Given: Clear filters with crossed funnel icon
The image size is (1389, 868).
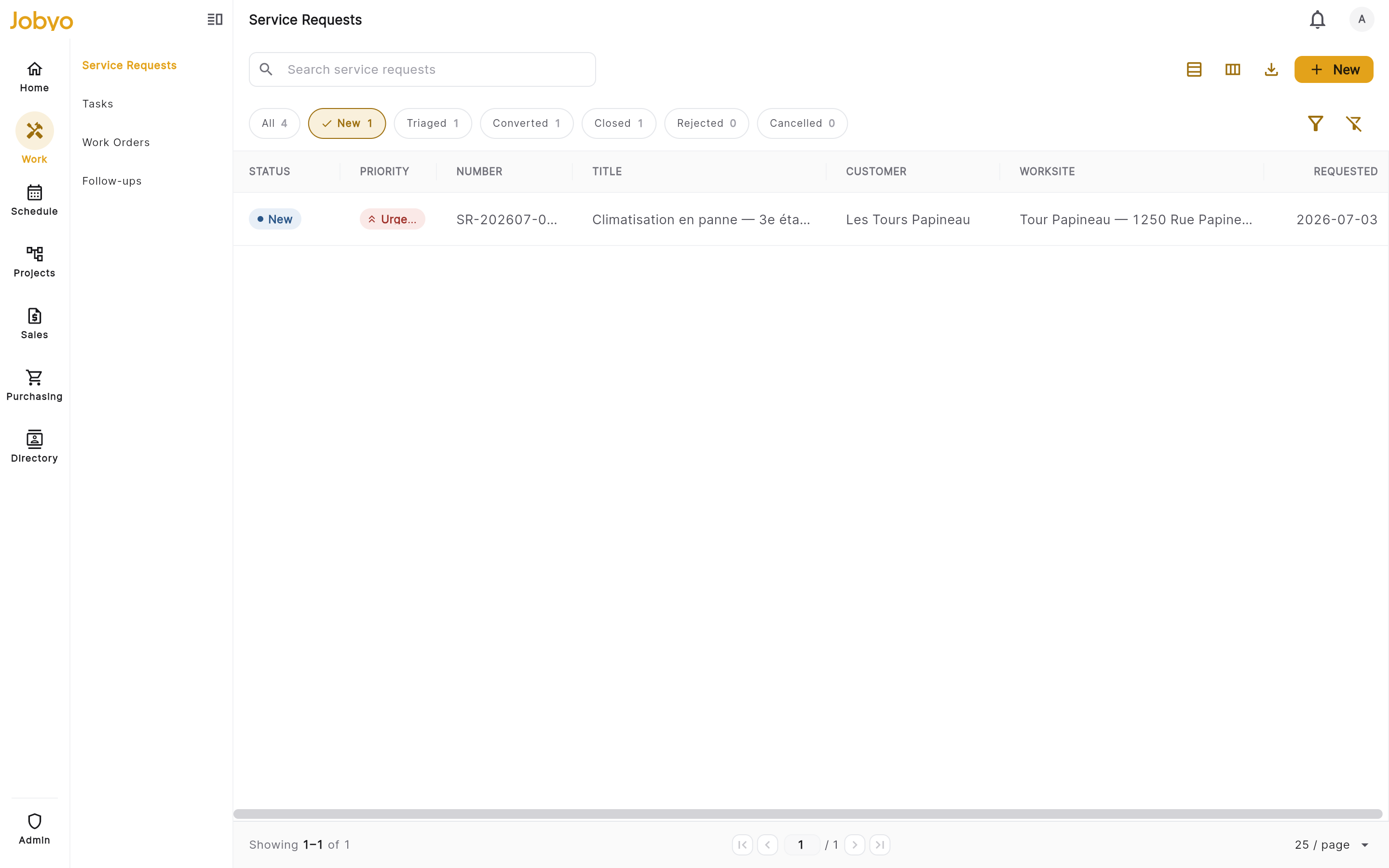Looking at the screenshot, I should [1353, 123].
